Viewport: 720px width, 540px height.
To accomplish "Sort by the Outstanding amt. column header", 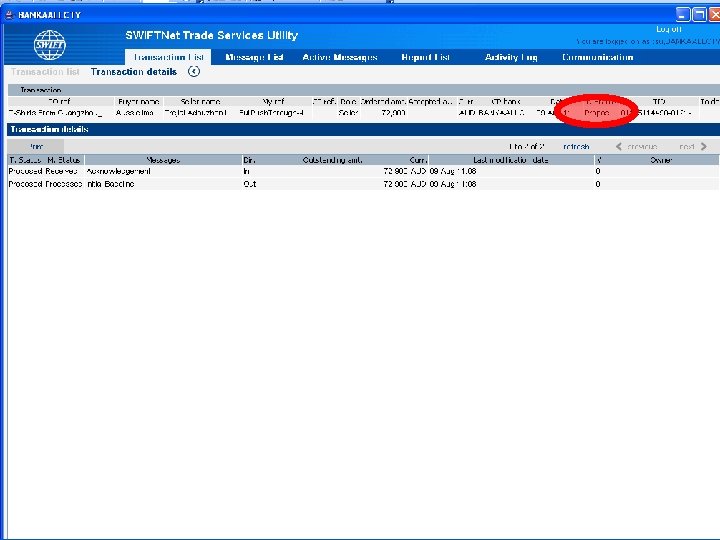I will tap(332, 160).
